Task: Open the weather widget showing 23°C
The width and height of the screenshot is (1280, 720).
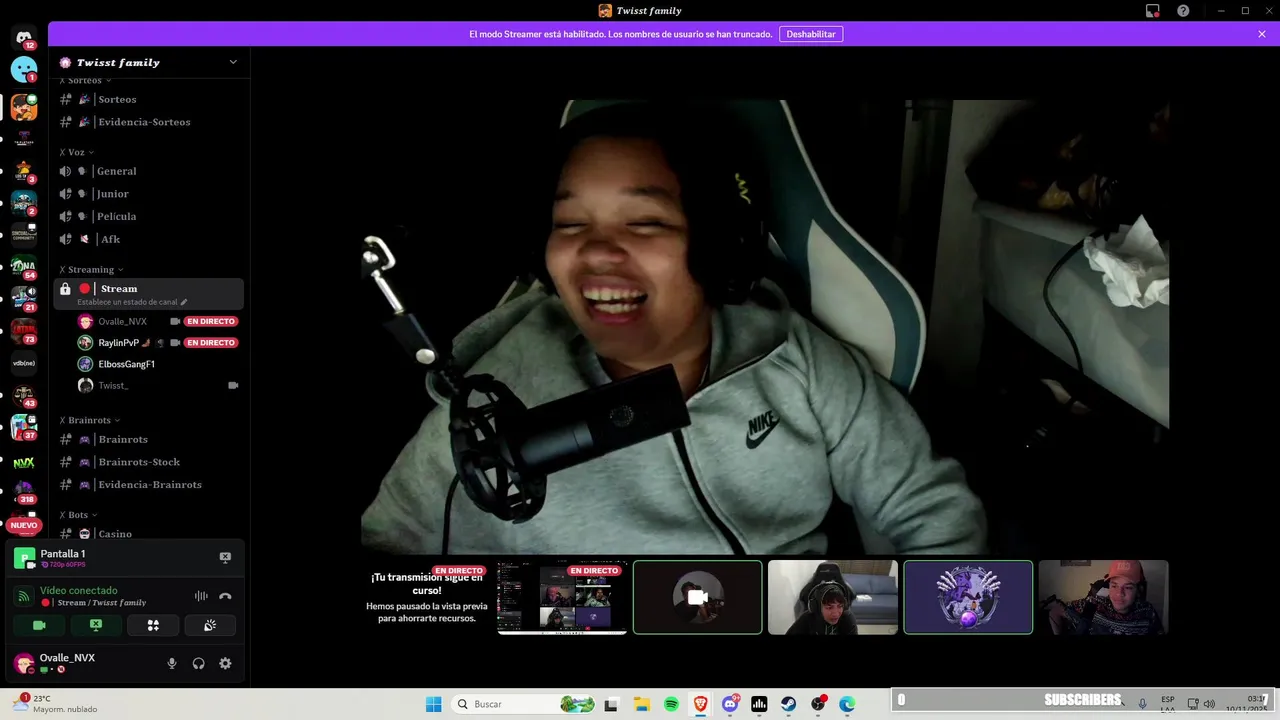Action: click(x=55, y=704)
